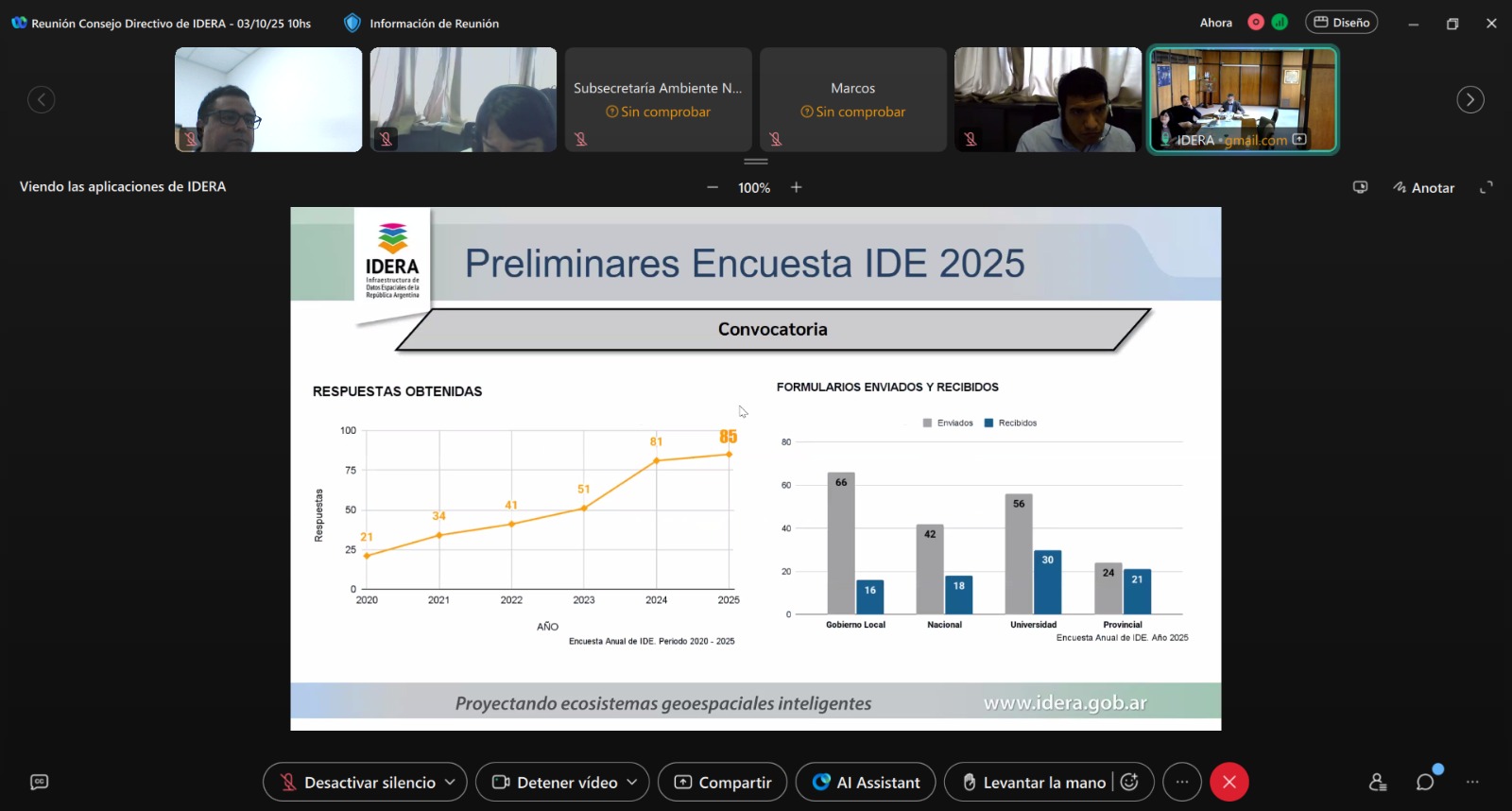This screenshot has width=1512, height=811.
Task: Click the fullscreen shared content icon
Action: (1486, 187)
